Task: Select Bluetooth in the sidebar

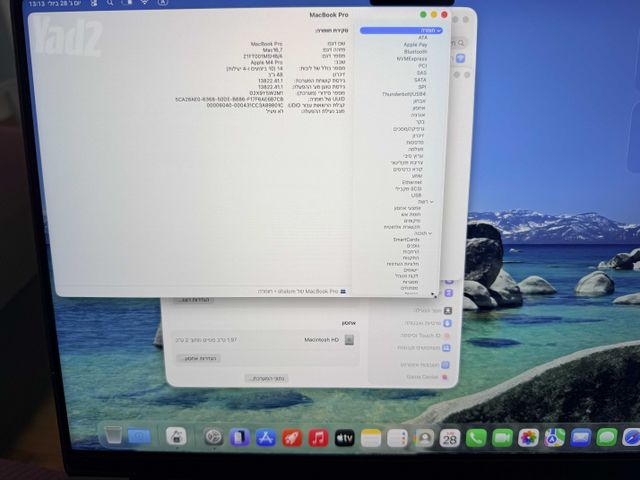Action: click(x=416, y=52)
